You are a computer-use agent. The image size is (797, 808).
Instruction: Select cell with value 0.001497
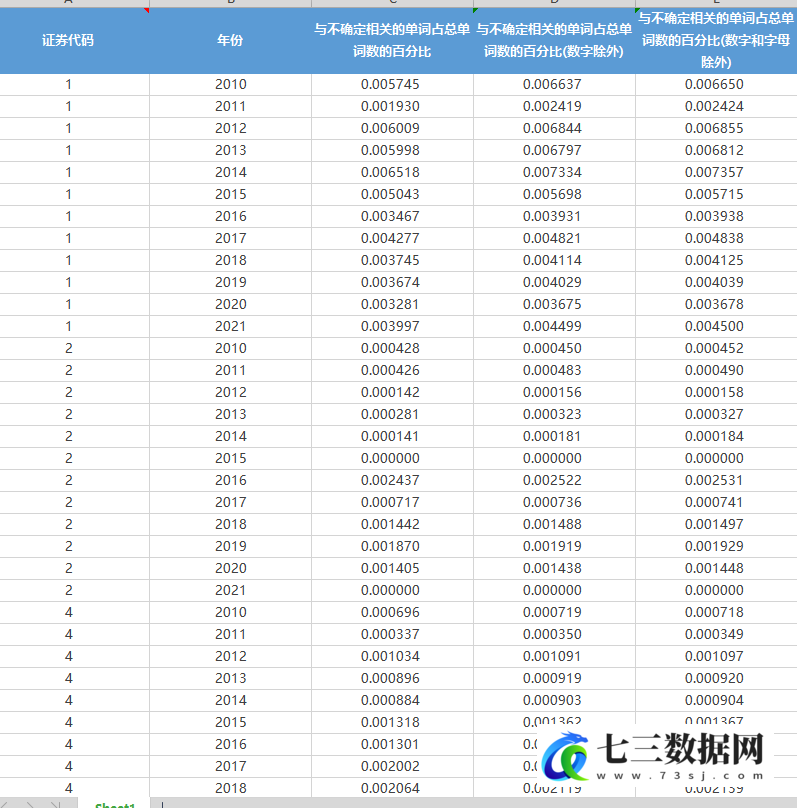[x=716, y=525]
